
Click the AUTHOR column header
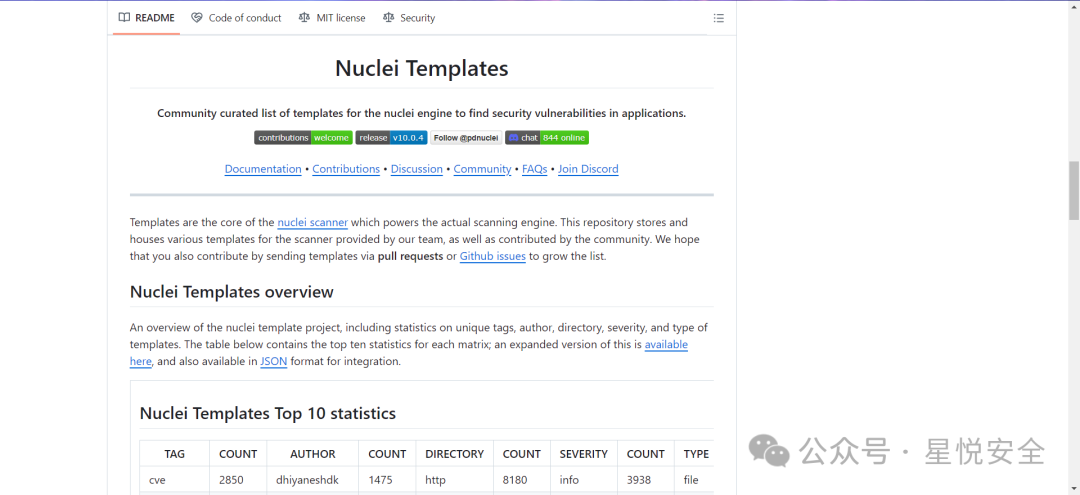(313, 454)
